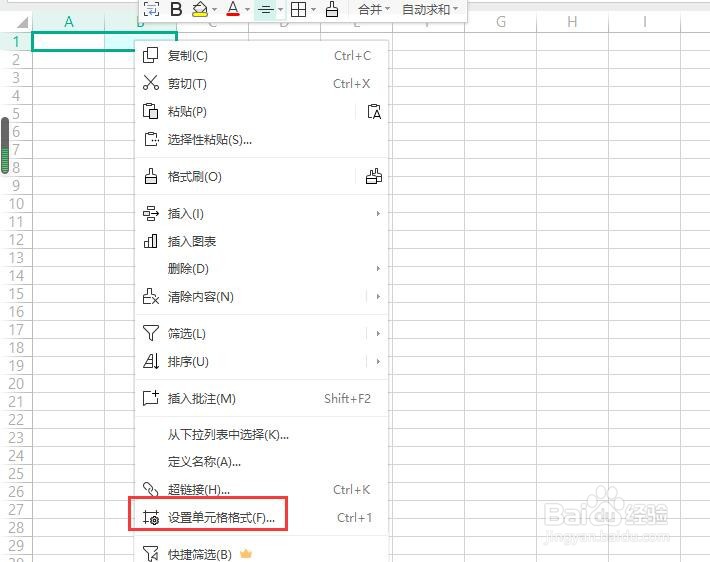Click the gear cell icon next to 设置单元格格式
710x562 pixels.
[x=151, y=517]
